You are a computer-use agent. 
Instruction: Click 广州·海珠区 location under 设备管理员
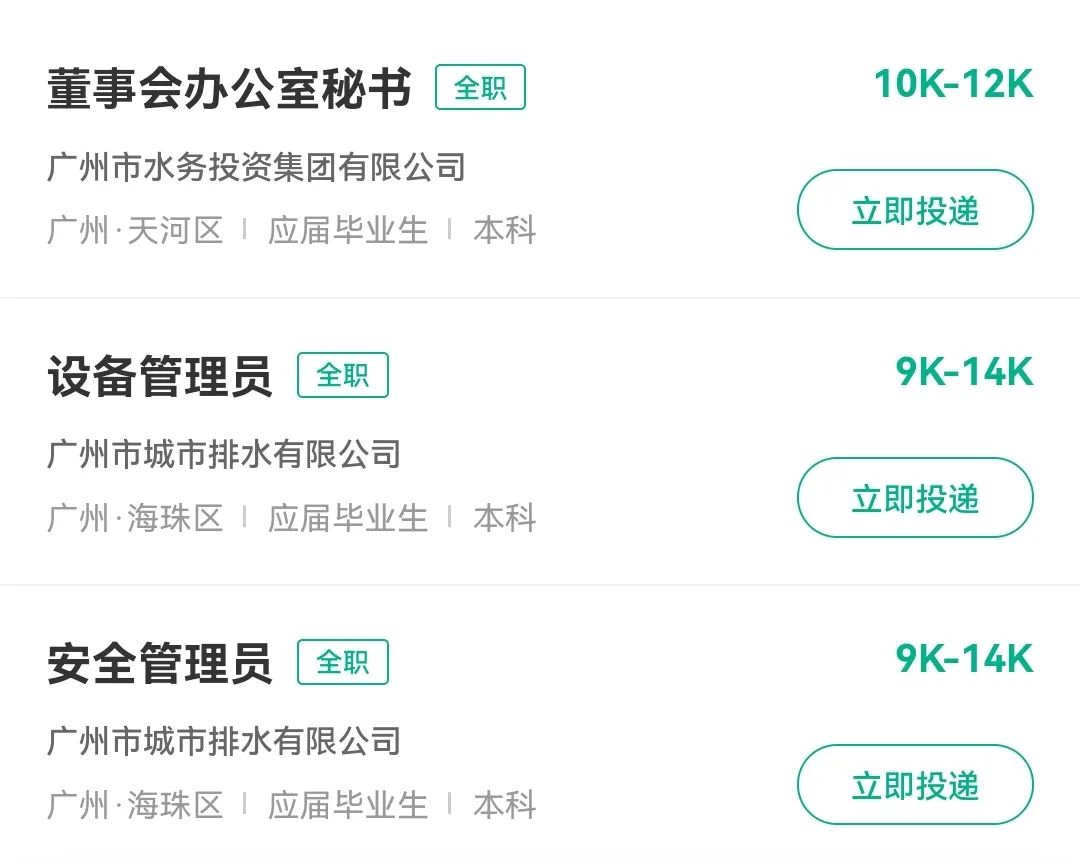coord(136,518)
